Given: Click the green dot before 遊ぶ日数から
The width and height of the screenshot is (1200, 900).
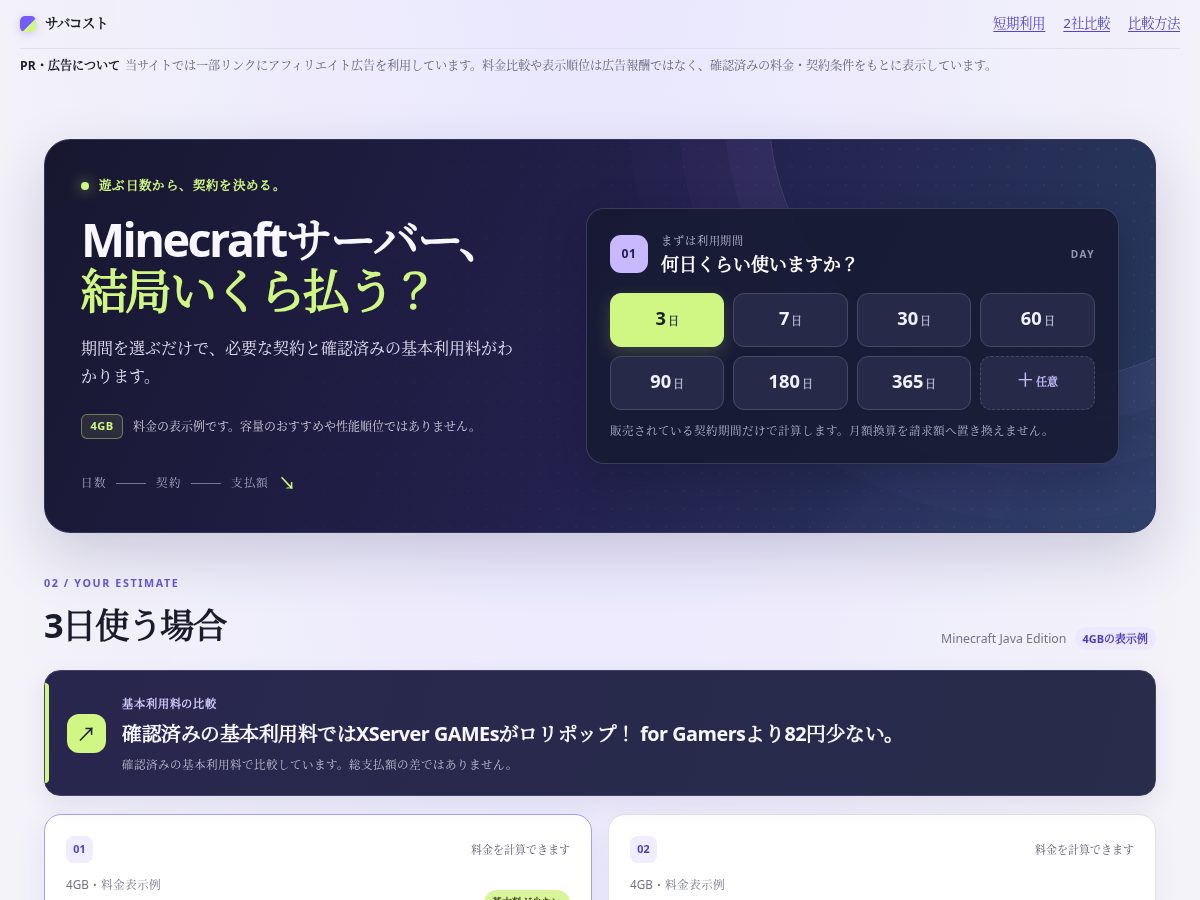Looking at the screenshot, I should coord(85,186).
